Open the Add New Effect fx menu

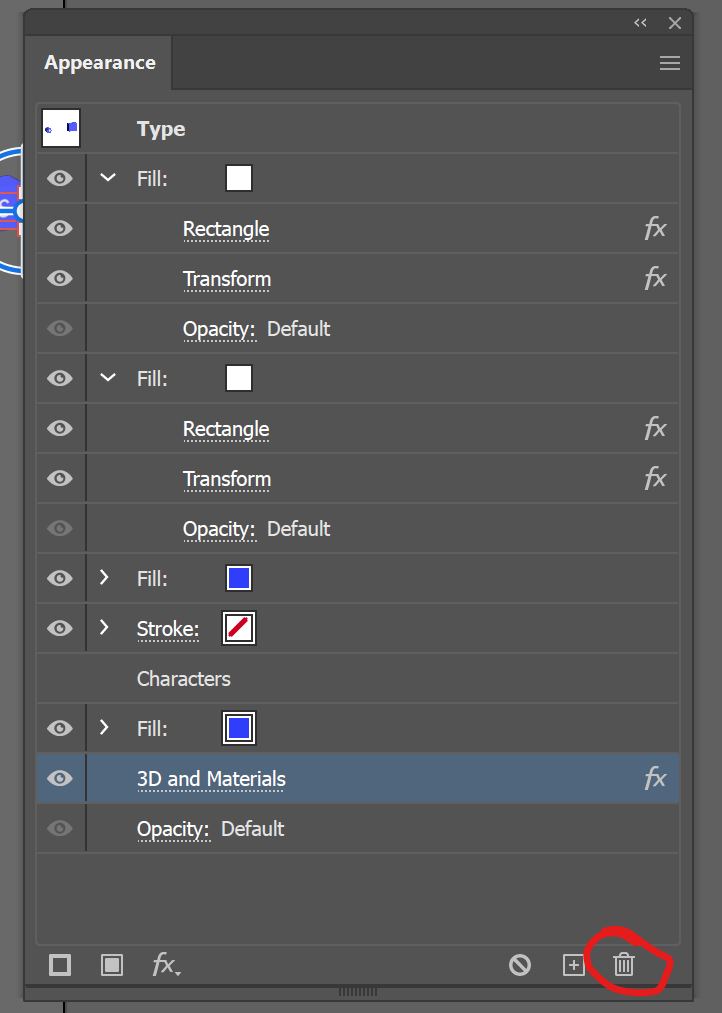pos(166,965)
